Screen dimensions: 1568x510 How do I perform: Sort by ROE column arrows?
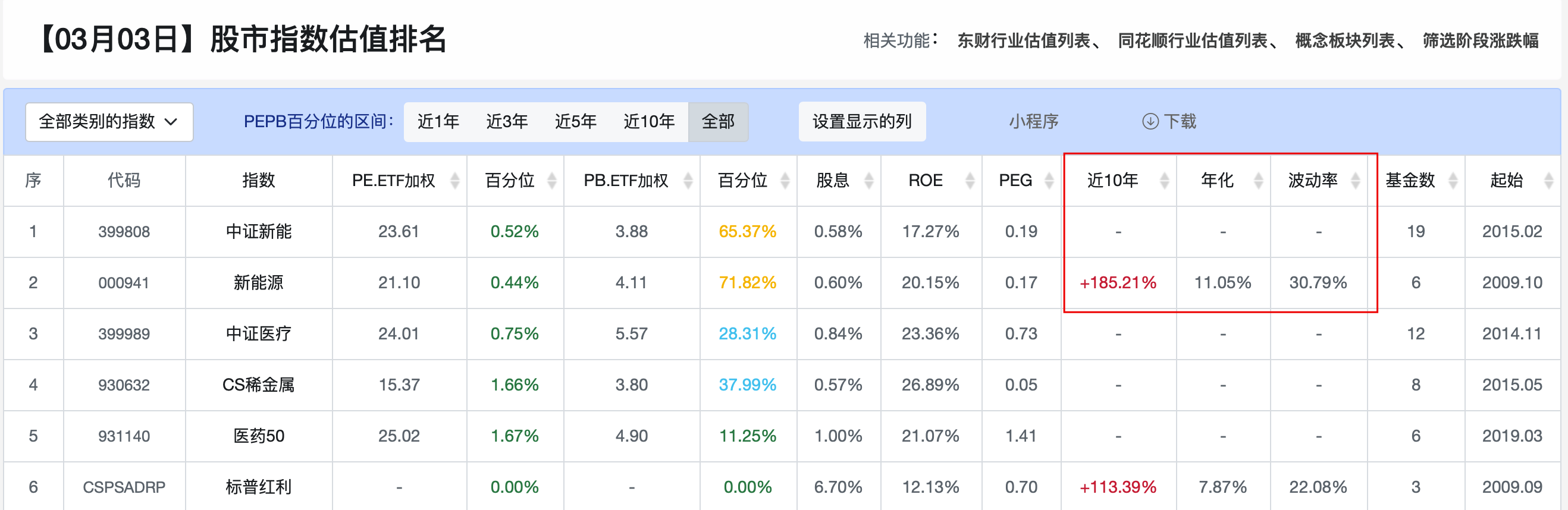[x=970, y=180]
